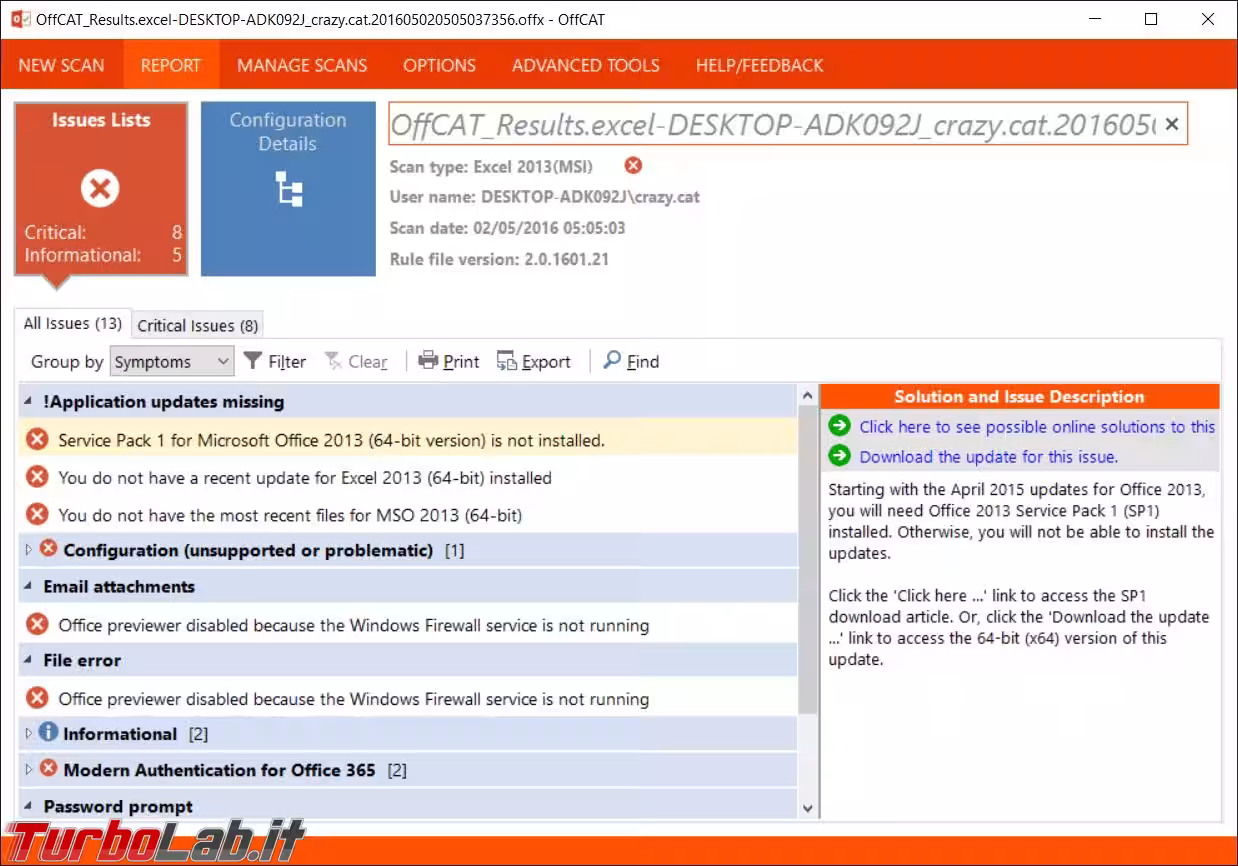Click the Find magnifier icon

coord(612,361)
